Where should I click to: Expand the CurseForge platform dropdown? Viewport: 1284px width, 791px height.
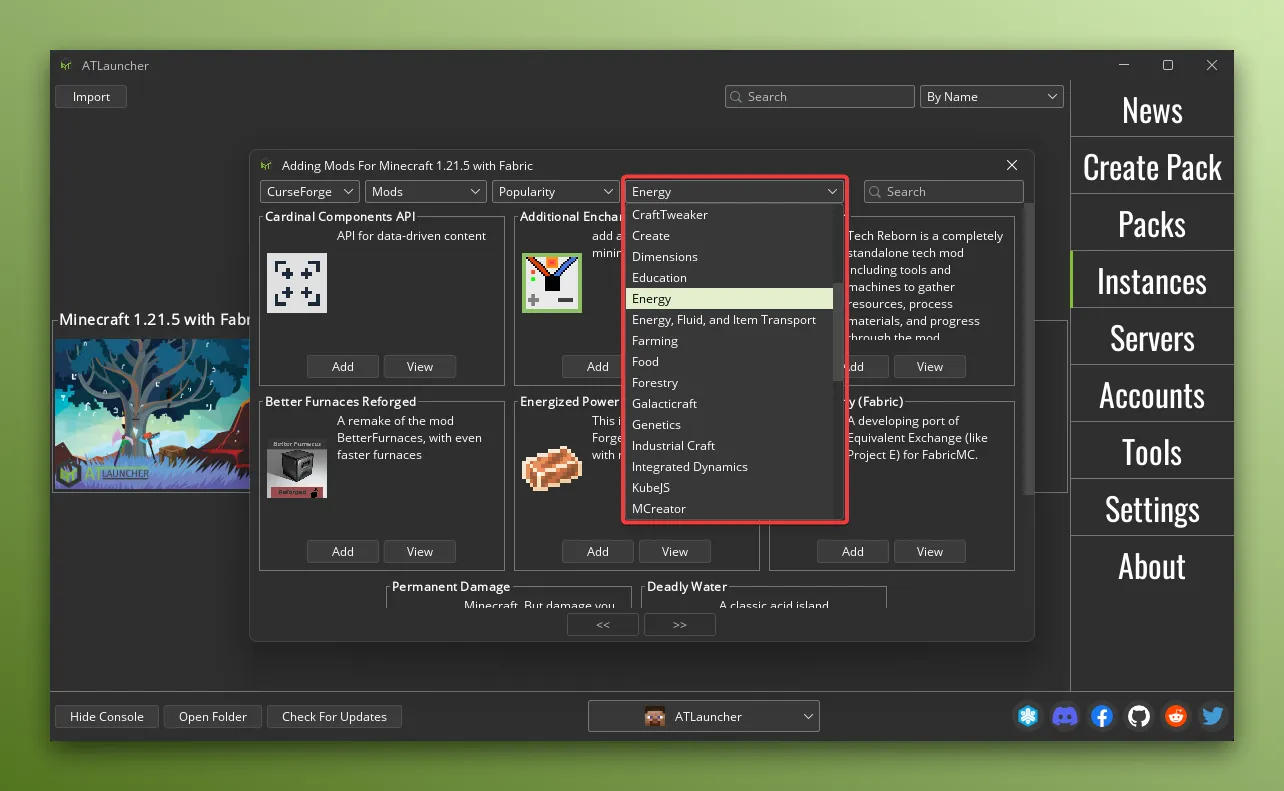(310, 192)
